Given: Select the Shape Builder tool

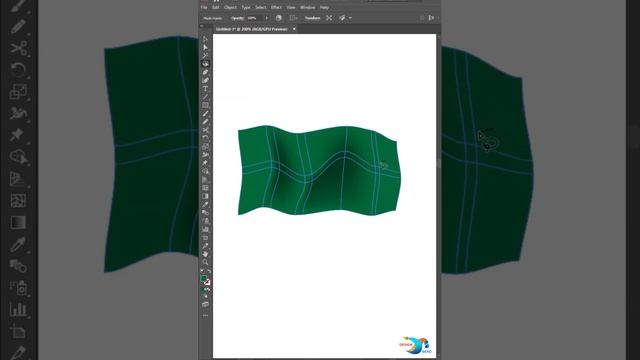Looking at the screenshot, I should (205, 171).
